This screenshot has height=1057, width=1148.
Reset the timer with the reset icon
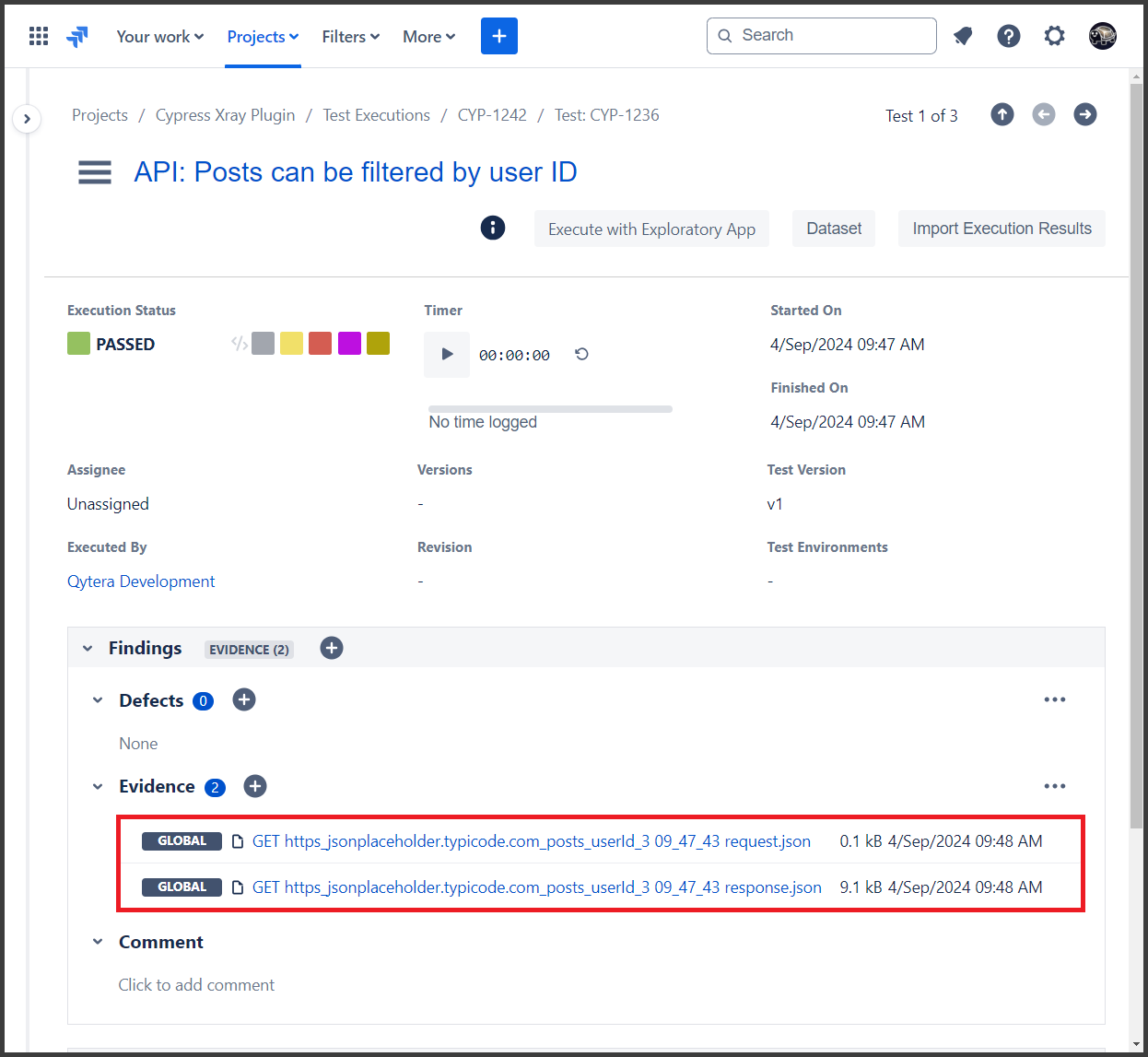(x=581, y=354)
